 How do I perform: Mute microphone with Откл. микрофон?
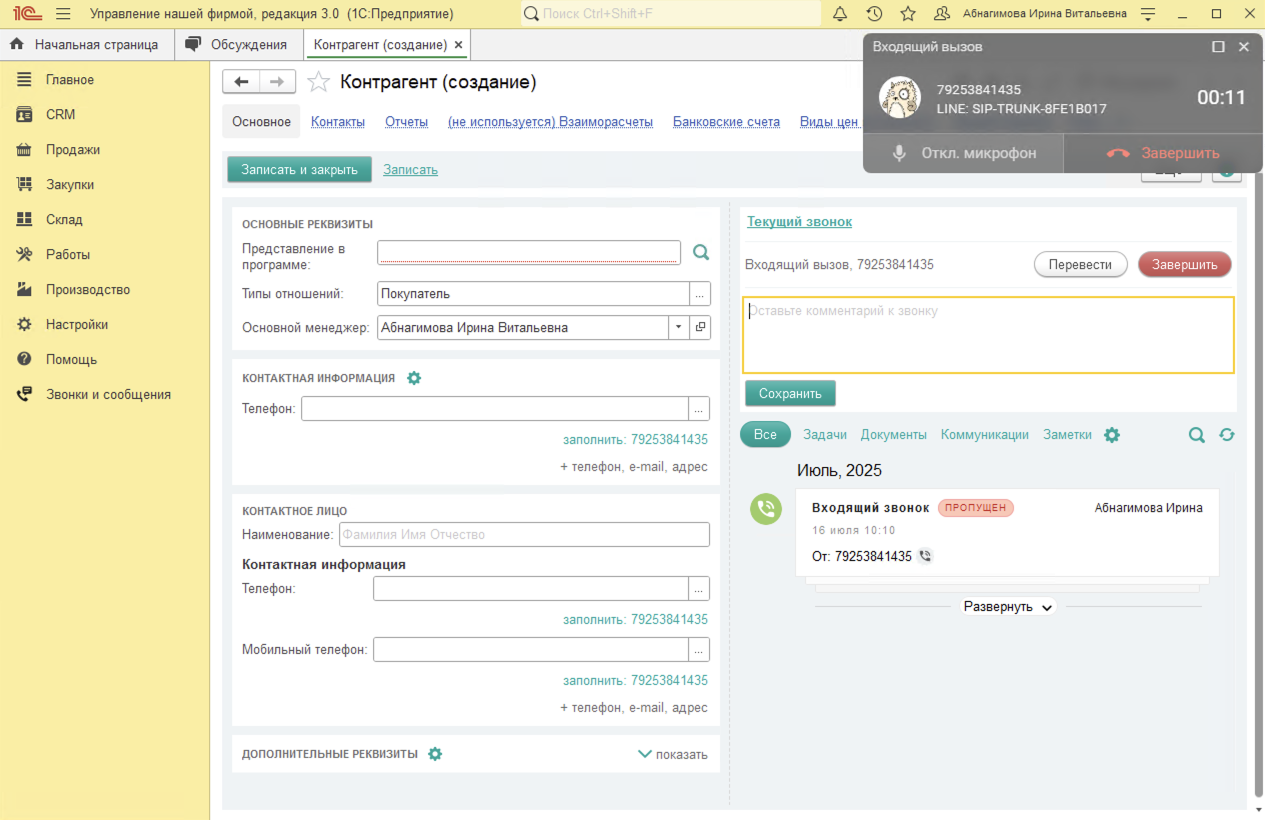(x=963, y=153)
